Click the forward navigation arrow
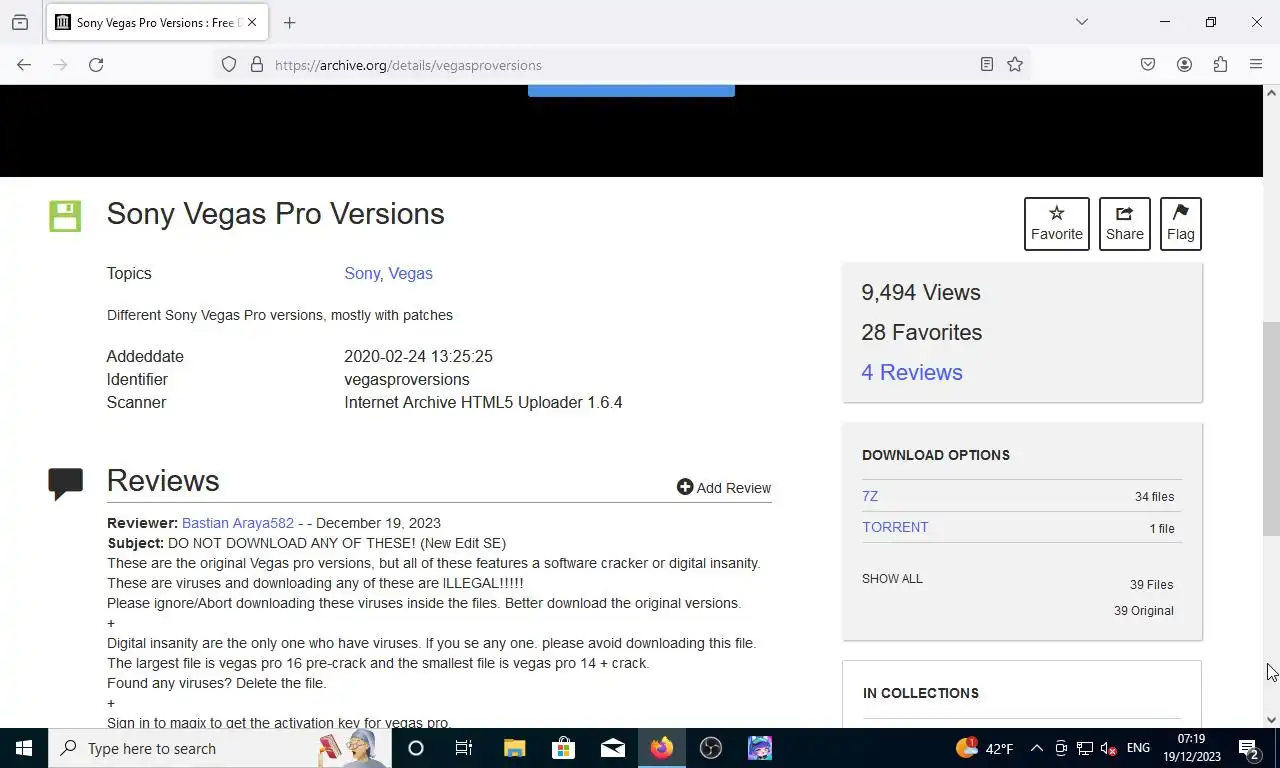 [60, 65]
